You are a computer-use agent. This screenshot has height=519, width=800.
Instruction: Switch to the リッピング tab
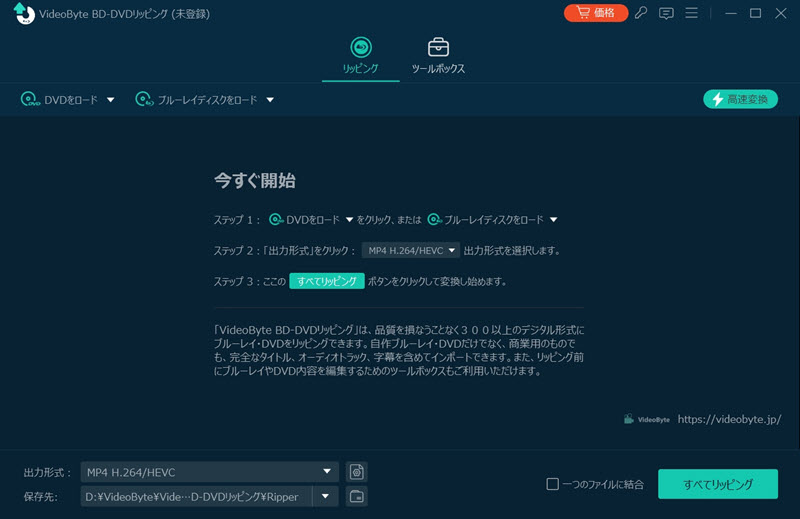point(360,56)
